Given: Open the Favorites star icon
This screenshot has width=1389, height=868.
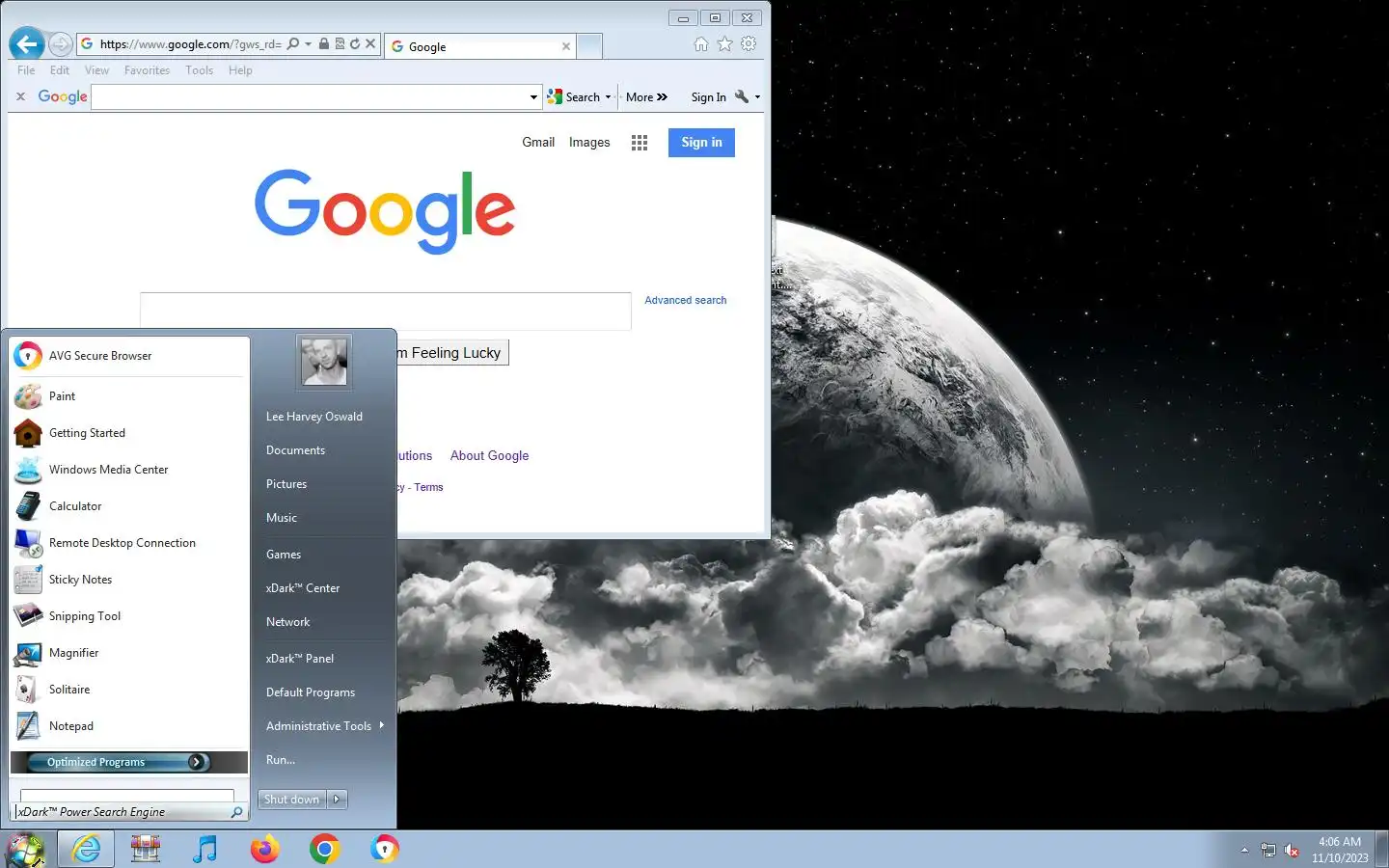Looking at the screenshot, I should [x=724, y=44].
